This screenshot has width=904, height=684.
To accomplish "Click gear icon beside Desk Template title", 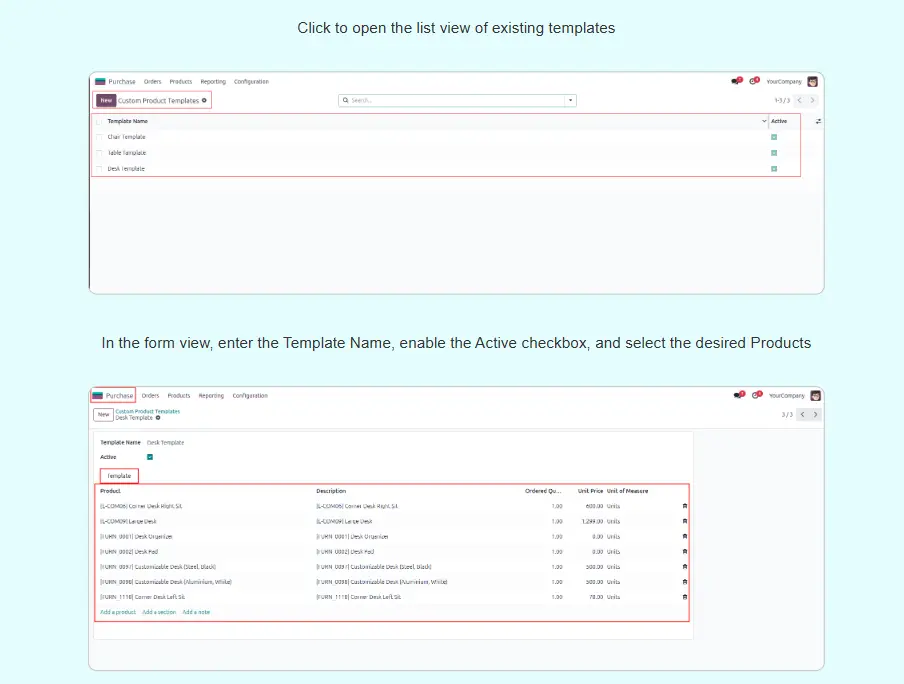I will click(x=158, y=418).
